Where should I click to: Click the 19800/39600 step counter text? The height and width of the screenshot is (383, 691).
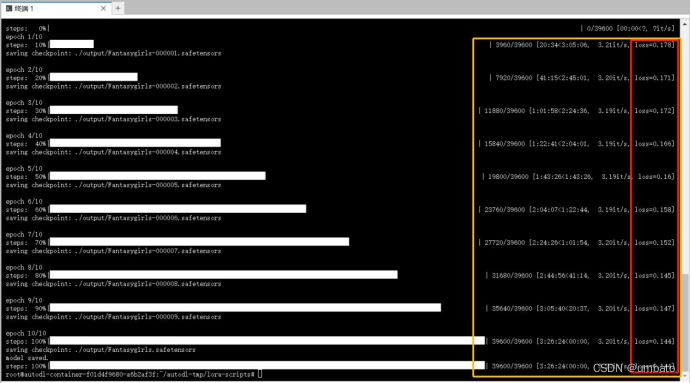(x=508, y=177)
